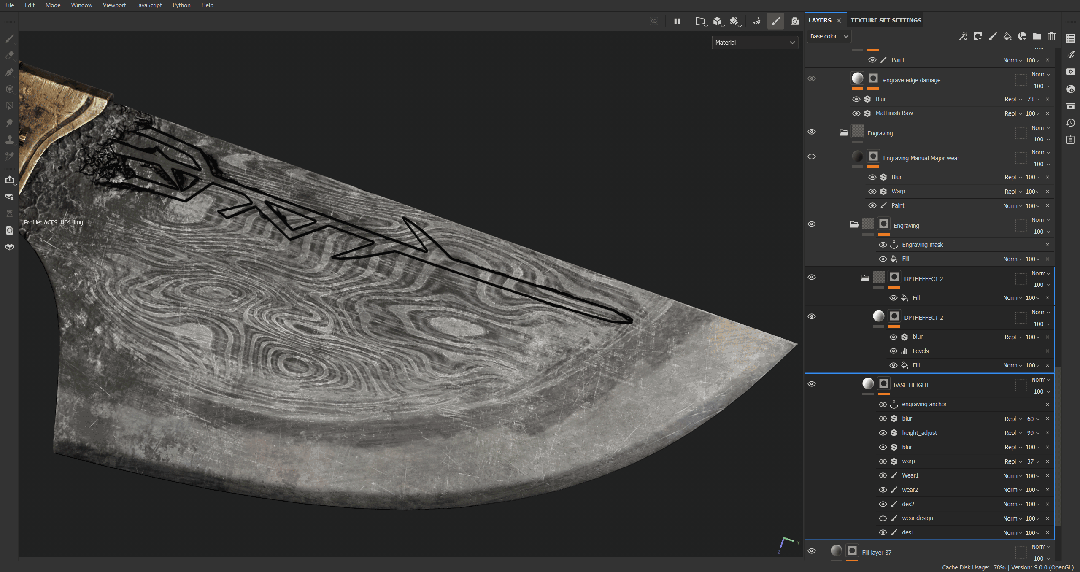Remove the engraving anchor point with X
The width and height of the screenshot is (1080, 572).
pyautogui.click(x=1048, y=405)
